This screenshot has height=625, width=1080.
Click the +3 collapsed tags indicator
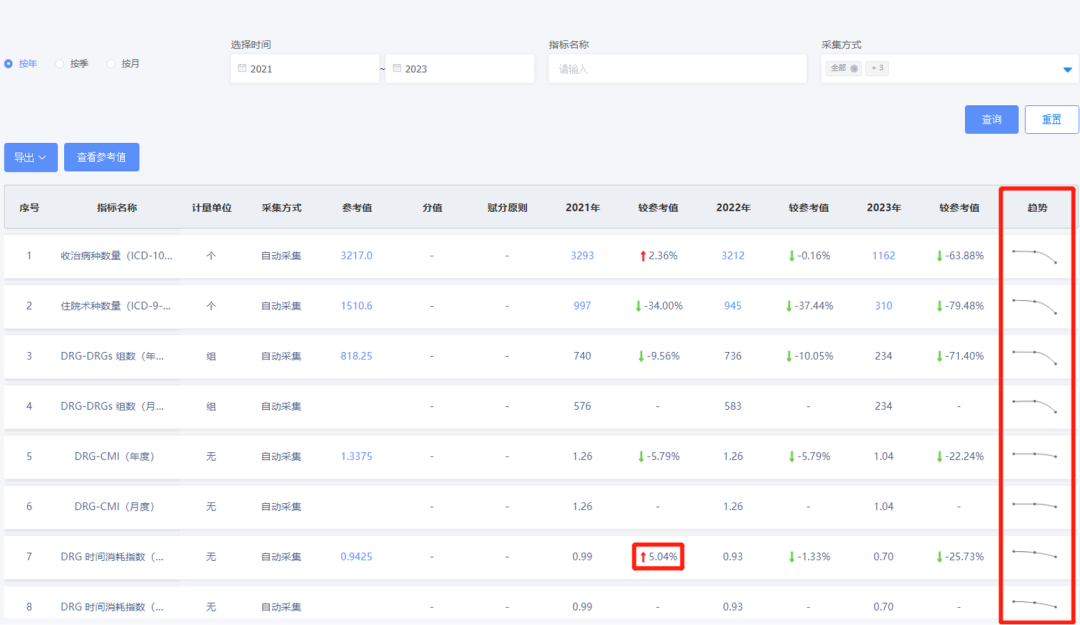(x=877, y=69)
